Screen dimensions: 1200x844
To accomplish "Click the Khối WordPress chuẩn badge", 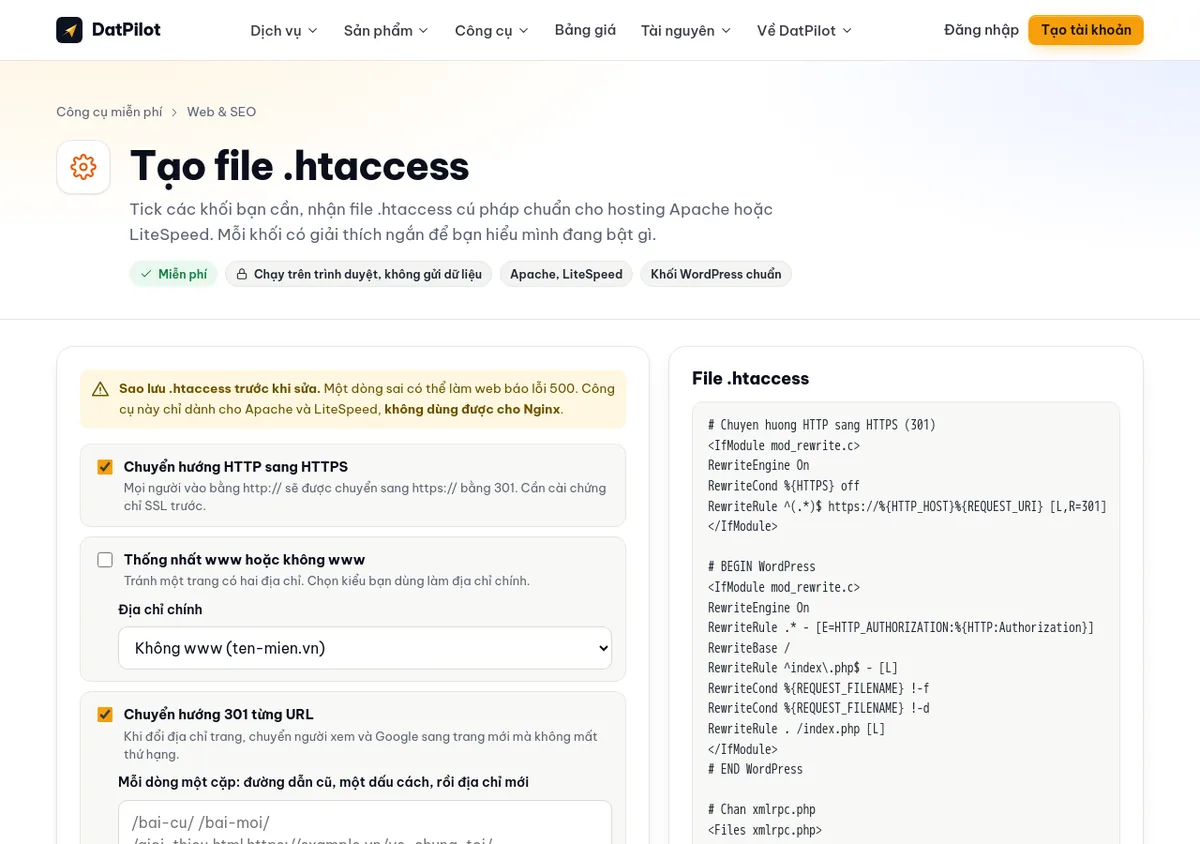I will (x=716, y=274).
